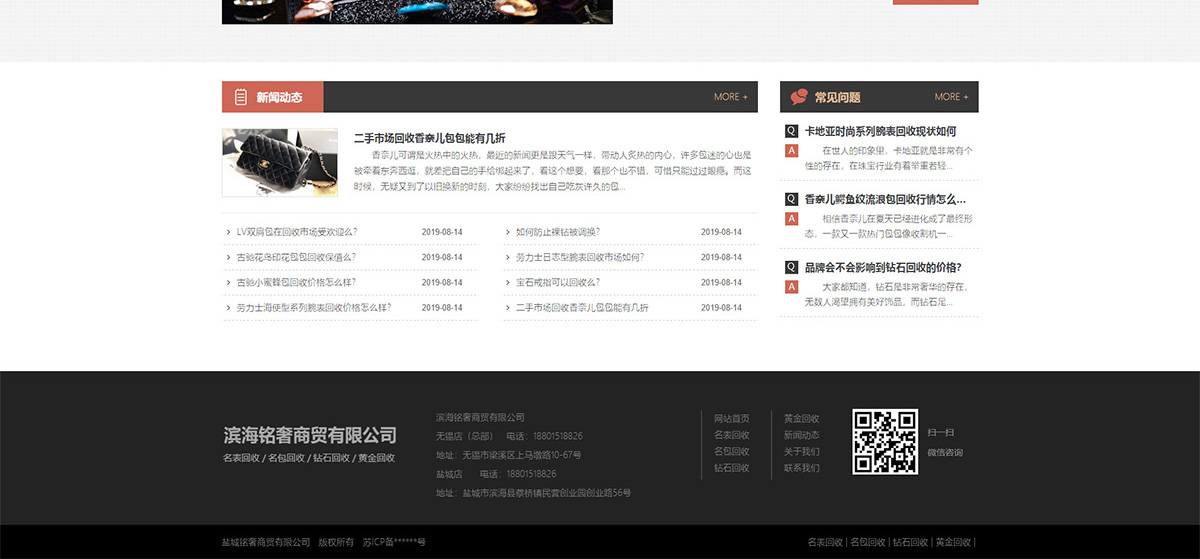Expand the LV双肩包在回收市场受欢迎么 news item
The image size is (1200, 559).
(x=296, y=232)
